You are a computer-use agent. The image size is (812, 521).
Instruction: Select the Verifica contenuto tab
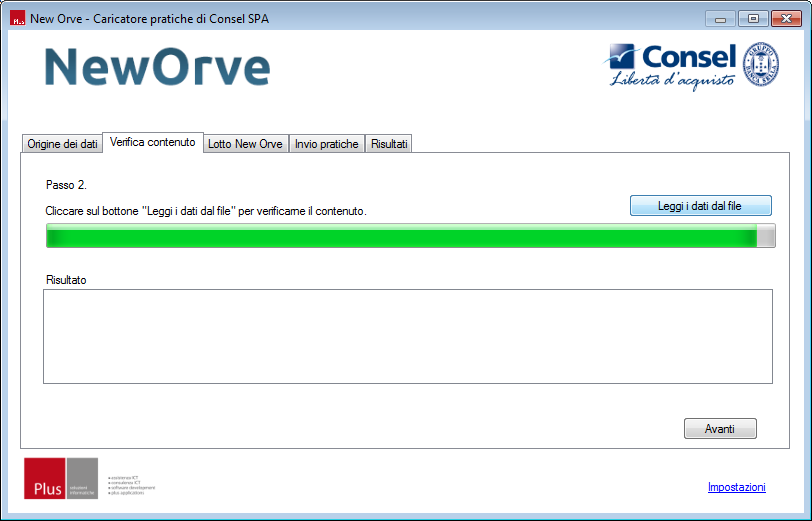click(153, 142)
